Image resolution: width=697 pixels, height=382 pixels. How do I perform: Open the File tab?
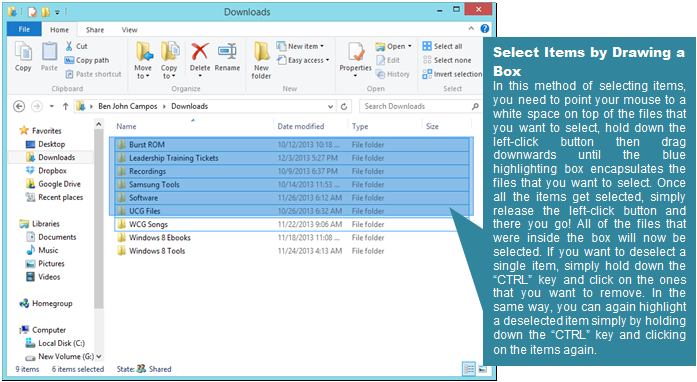tap(24, 29)
